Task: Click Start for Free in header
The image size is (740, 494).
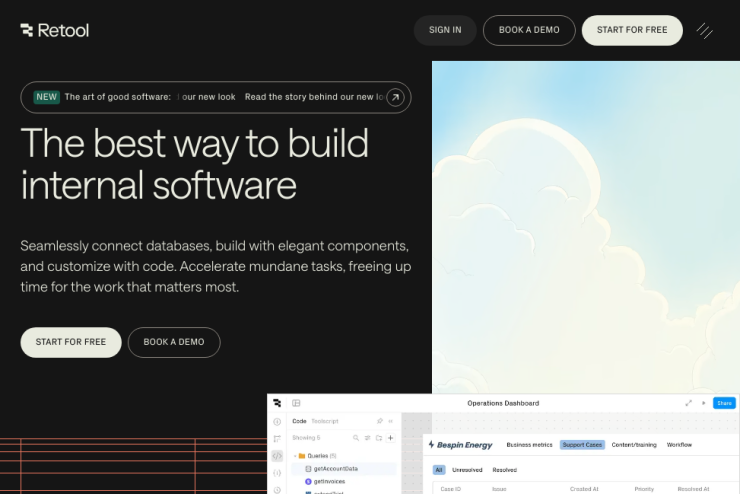Action: 632,30
